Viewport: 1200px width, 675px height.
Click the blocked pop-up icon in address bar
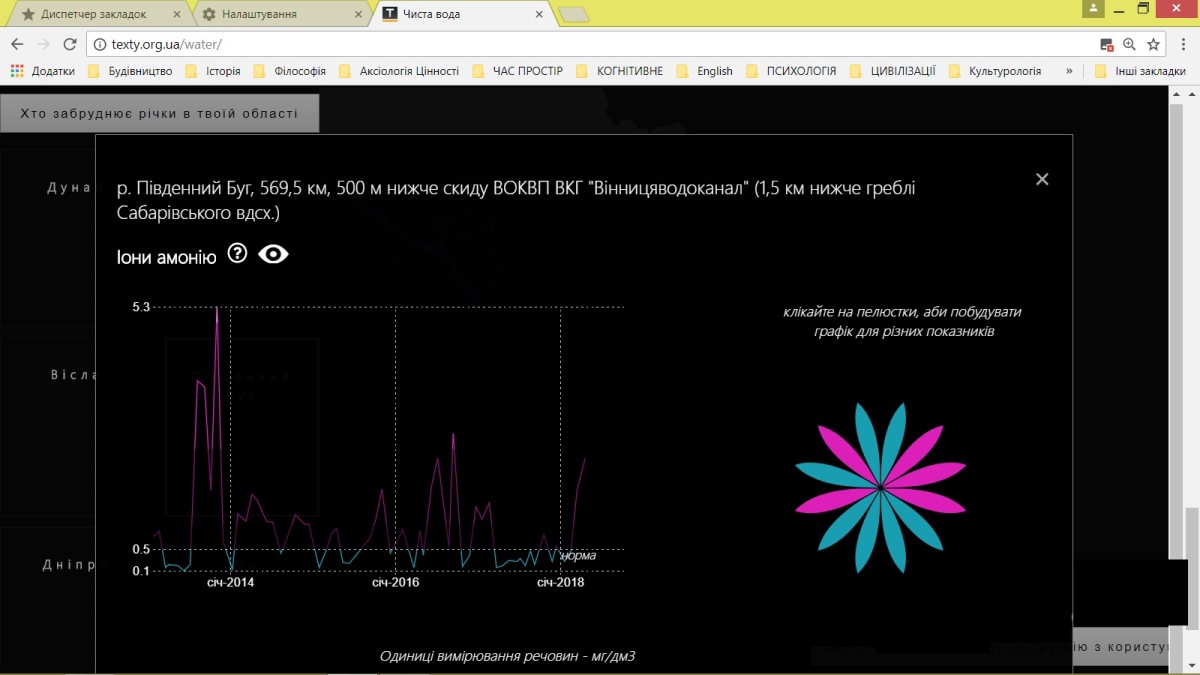(1106, 44)
